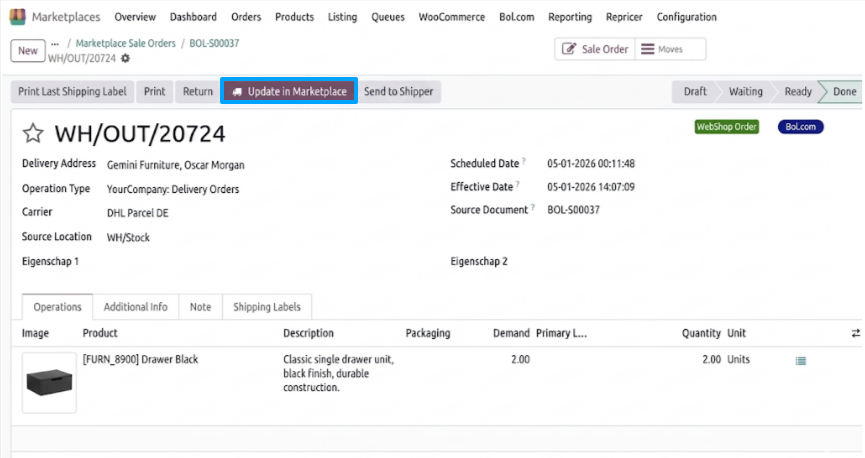Click the Scheduled Date help question mark
This screenshot has height=458, width=865.
tap(524, 161)
